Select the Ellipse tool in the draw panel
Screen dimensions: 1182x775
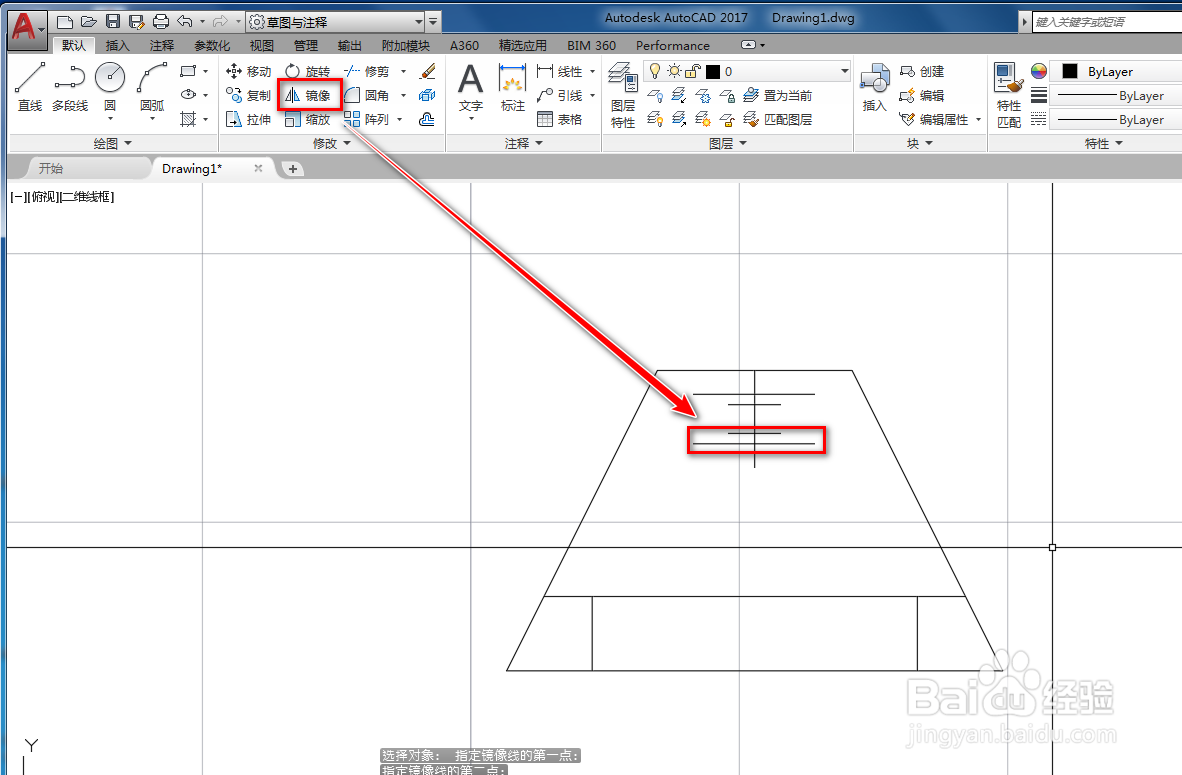(x=188, y=95)
